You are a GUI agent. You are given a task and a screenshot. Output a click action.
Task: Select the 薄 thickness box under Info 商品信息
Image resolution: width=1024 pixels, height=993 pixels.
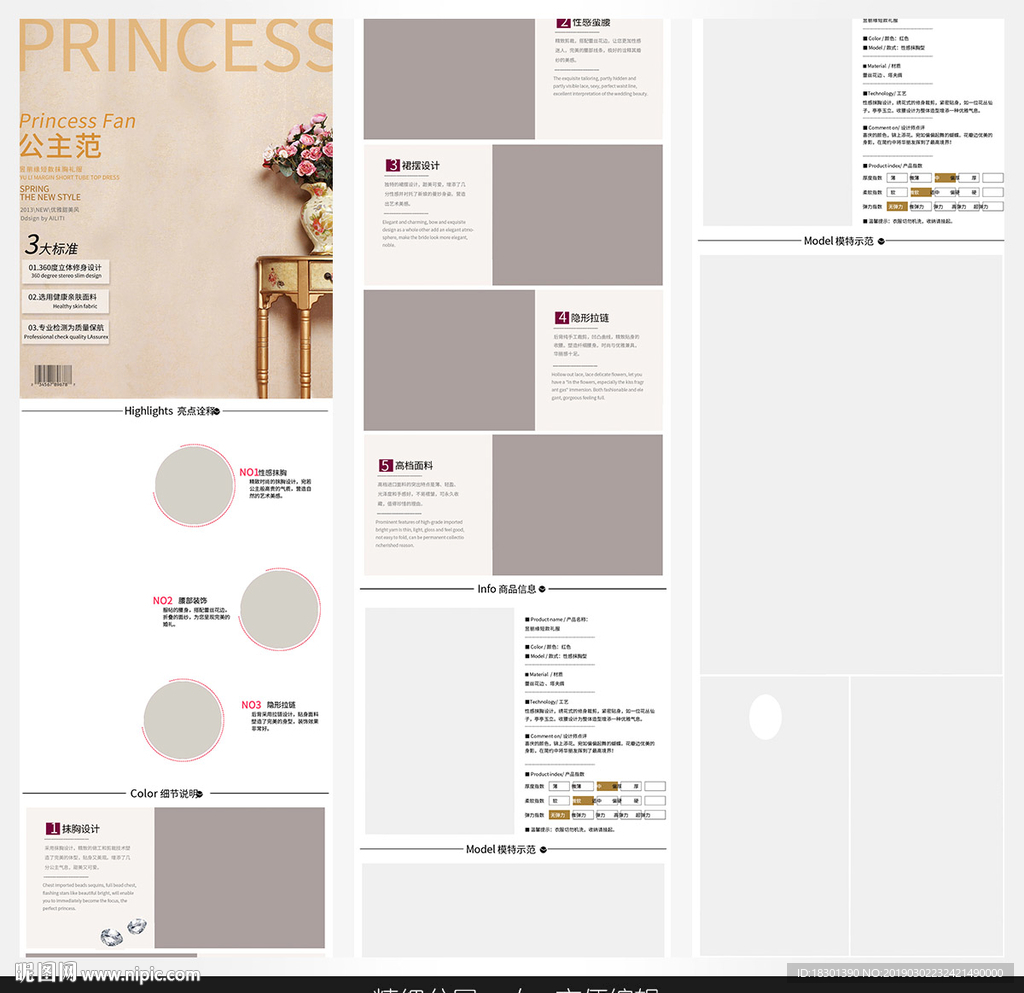tap(559, 786)
